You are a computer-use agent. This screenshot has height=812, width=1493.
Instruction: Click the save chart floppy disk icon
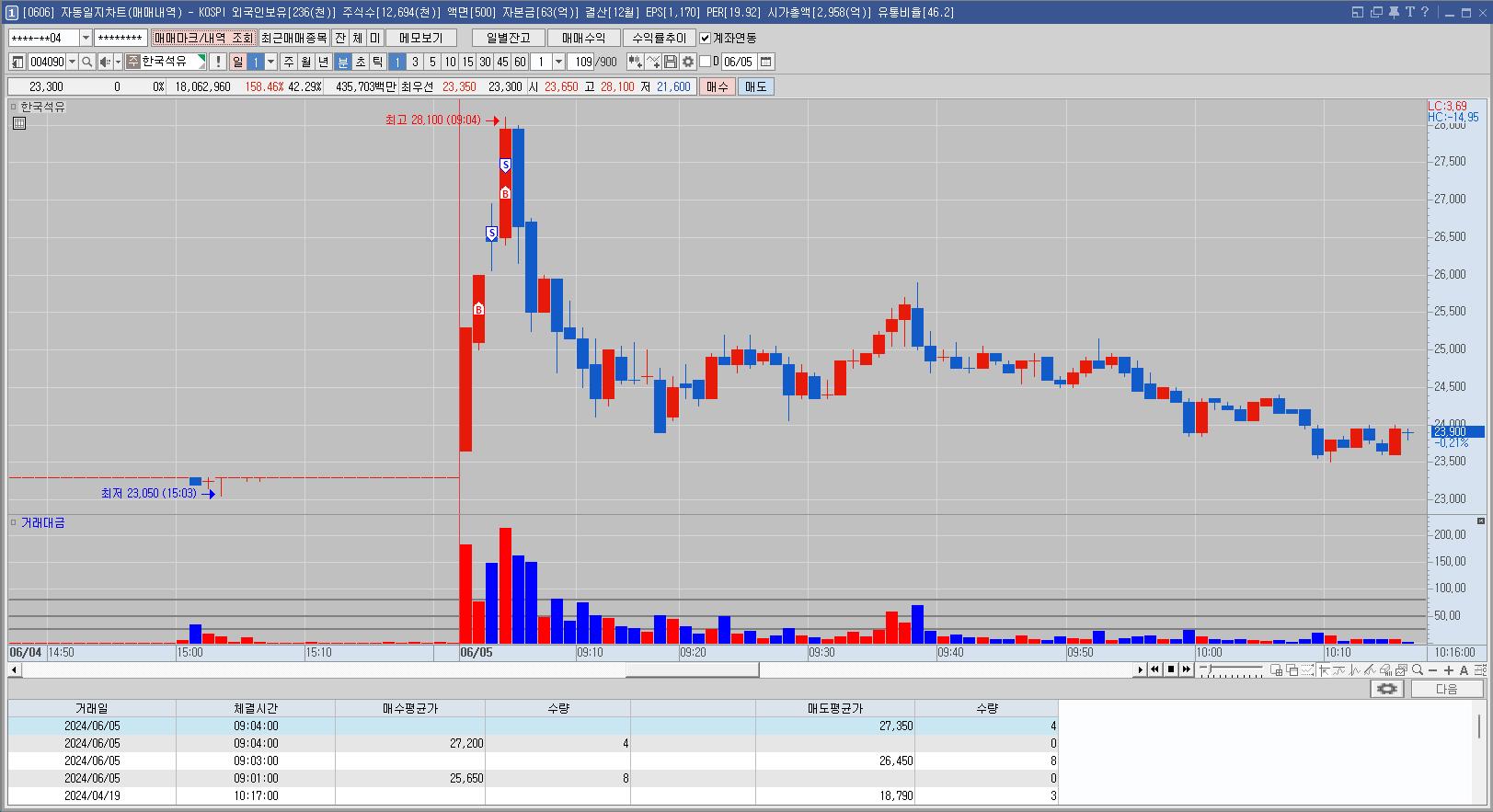click(x=671, y=62)
